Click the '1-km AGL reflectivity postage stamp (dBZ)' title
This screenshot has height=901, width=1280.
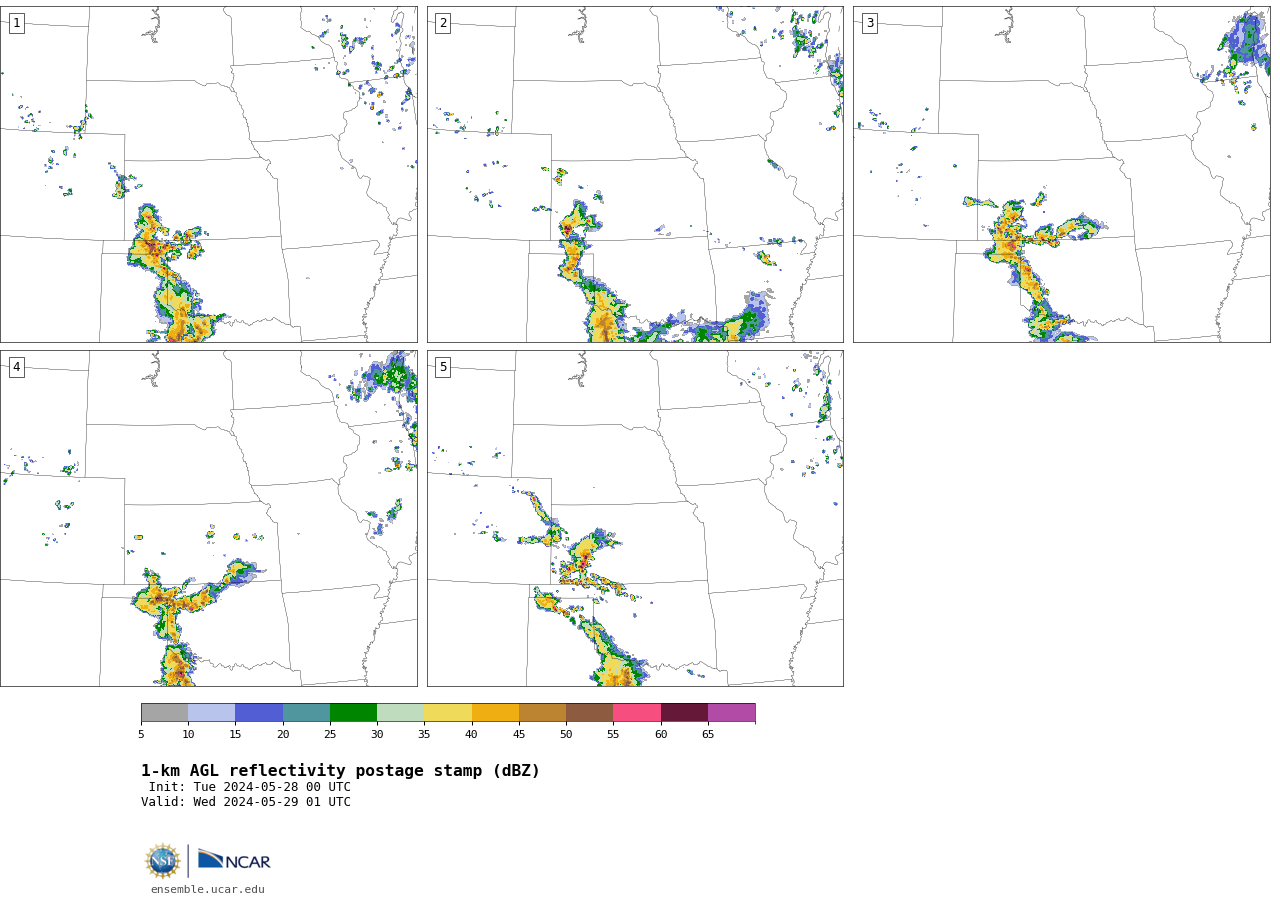[x=340, y=771]
